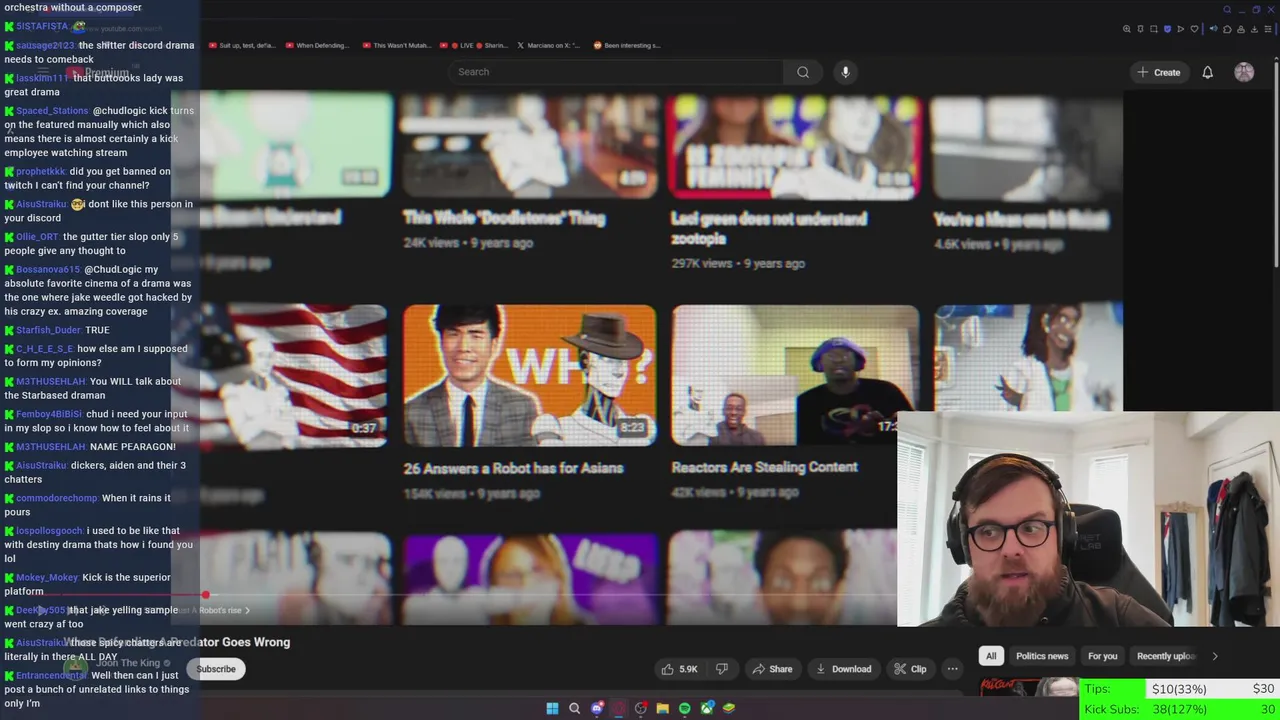Viewport: 1280px width, 720px height.
Task: Click the Reactors Are Stealing Content thumbnail
Action: click(x=795, y=375)
